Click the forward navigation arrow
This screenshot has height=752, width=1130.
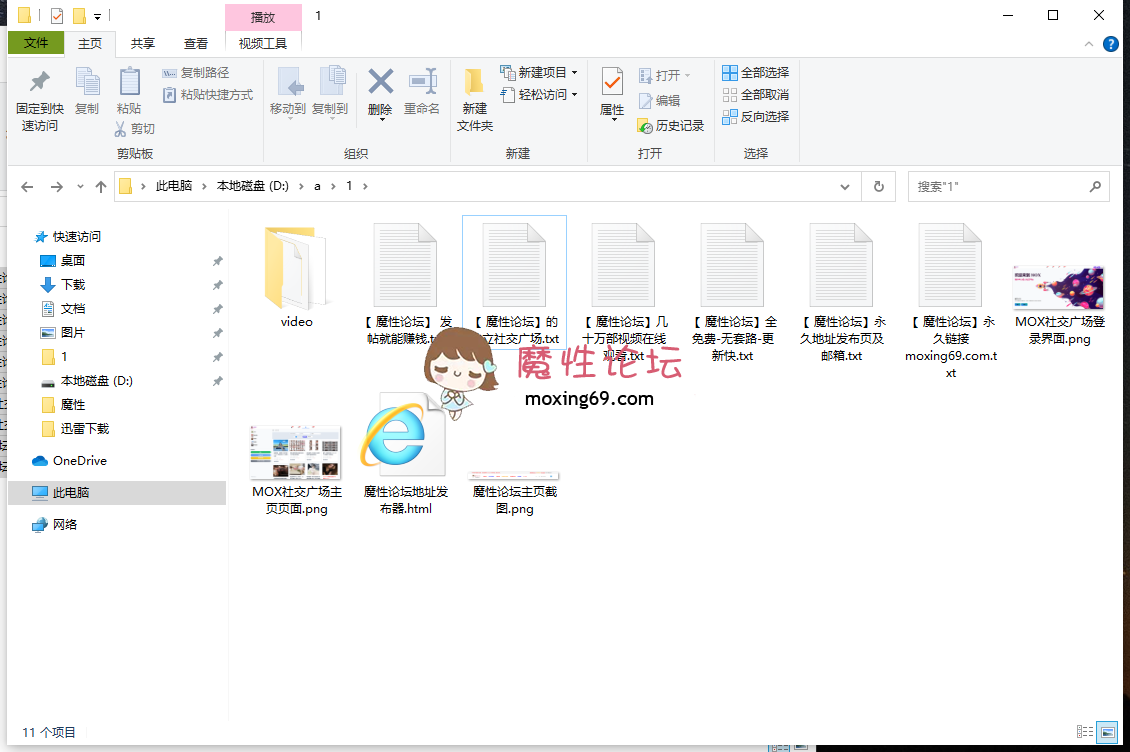[56, 187]
